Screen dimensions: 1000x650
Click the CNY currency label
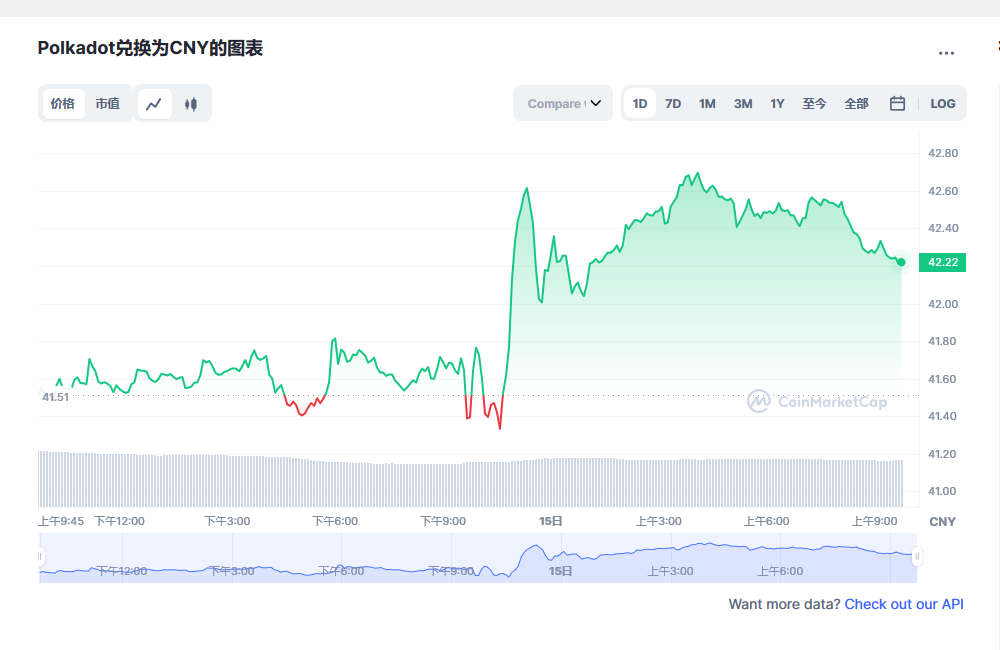tap(943, 522)
